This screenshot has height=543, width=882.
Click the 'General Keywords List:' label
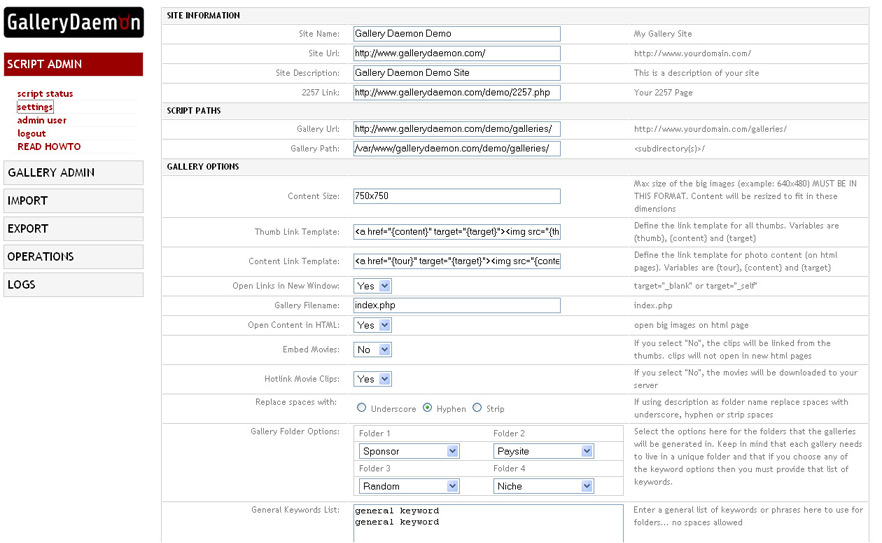[x=295, y=510]
